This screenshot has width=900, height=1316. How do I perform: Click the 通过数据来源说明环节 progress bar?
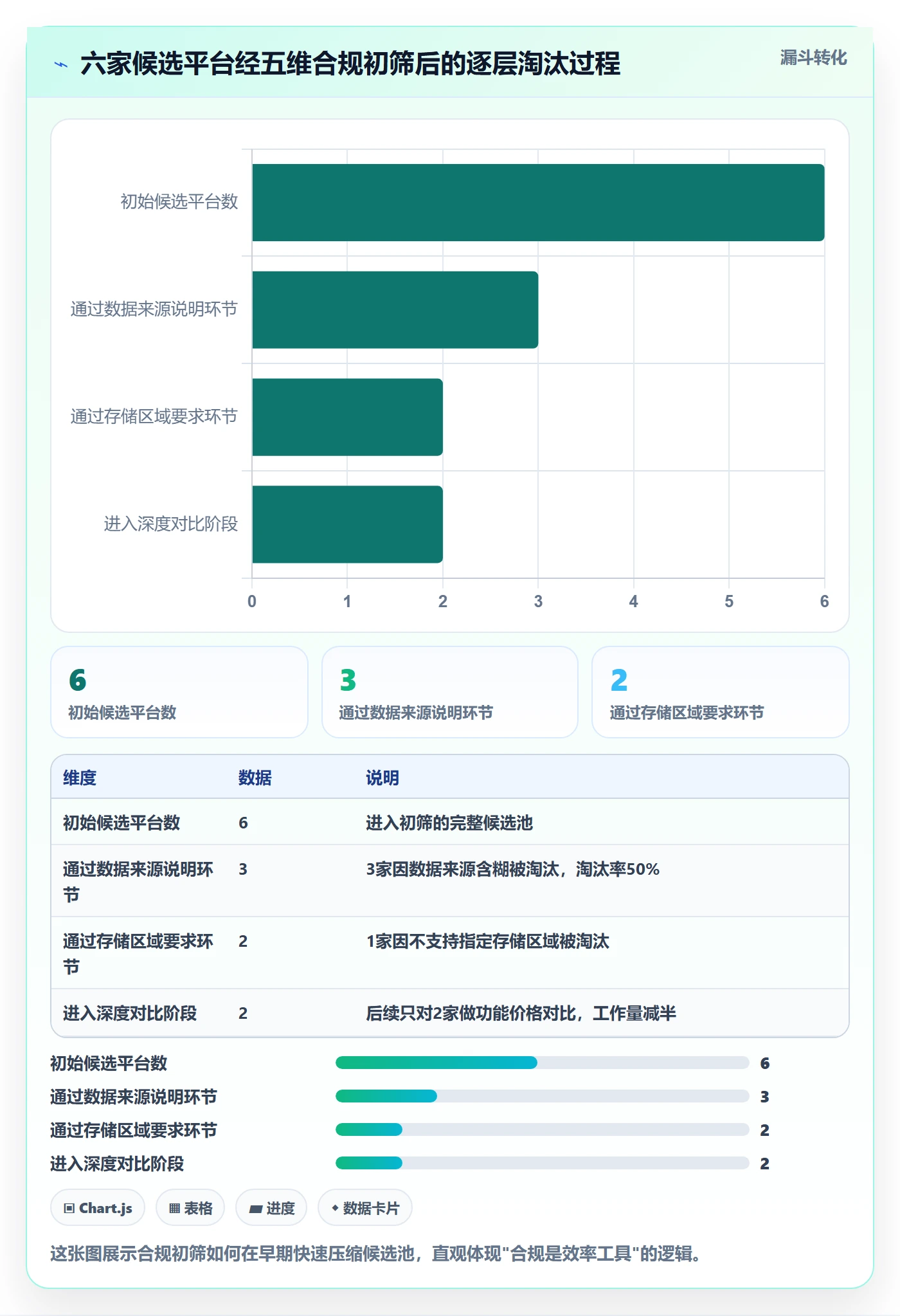[543, 1096]
